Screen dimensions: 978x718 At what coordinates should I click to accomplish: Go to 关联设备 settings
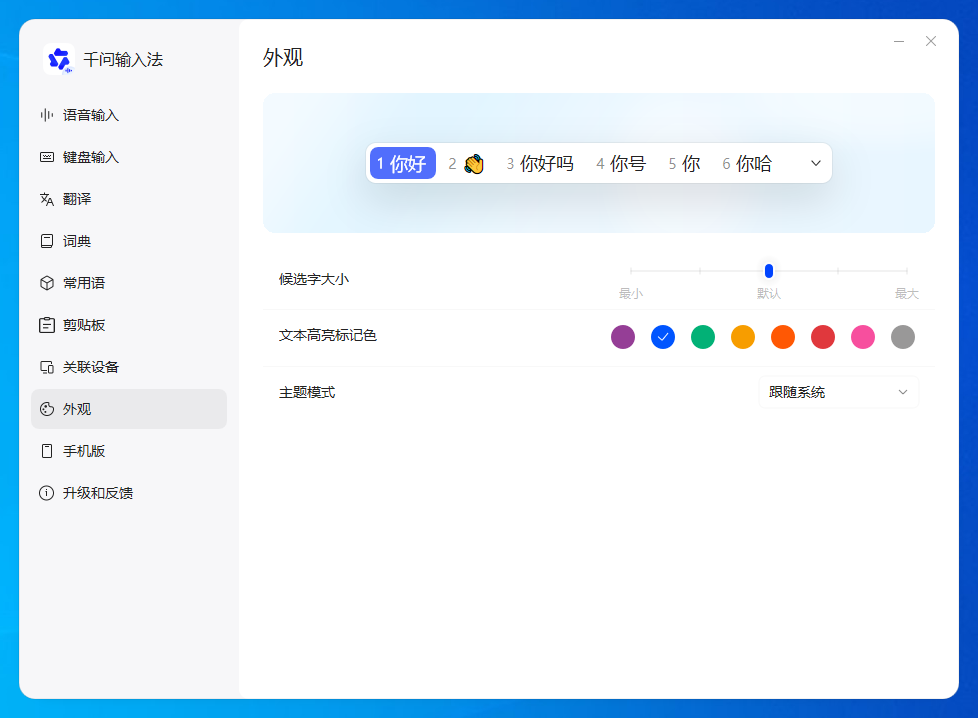tap(129, 367)
